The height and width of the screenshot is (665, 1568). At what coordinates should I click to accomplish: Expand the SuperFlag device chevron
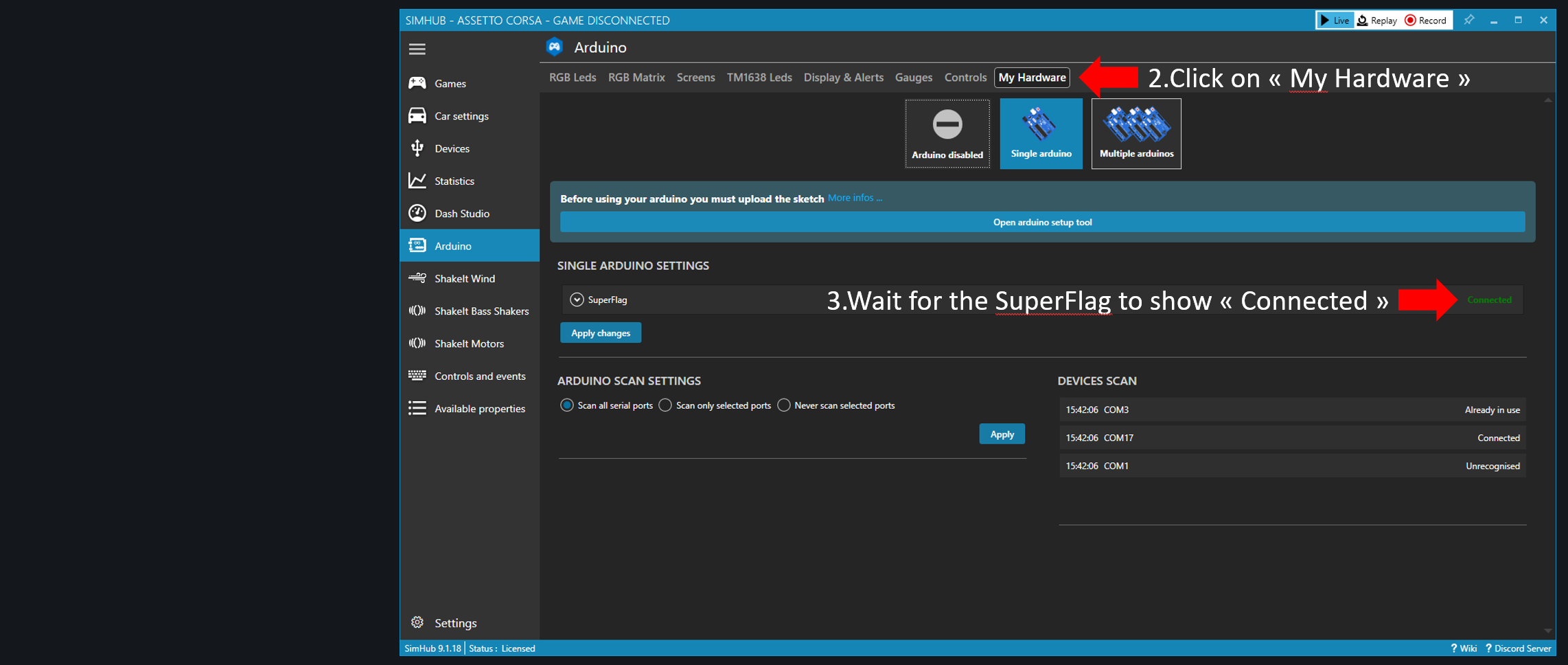[x=577, y=300]
